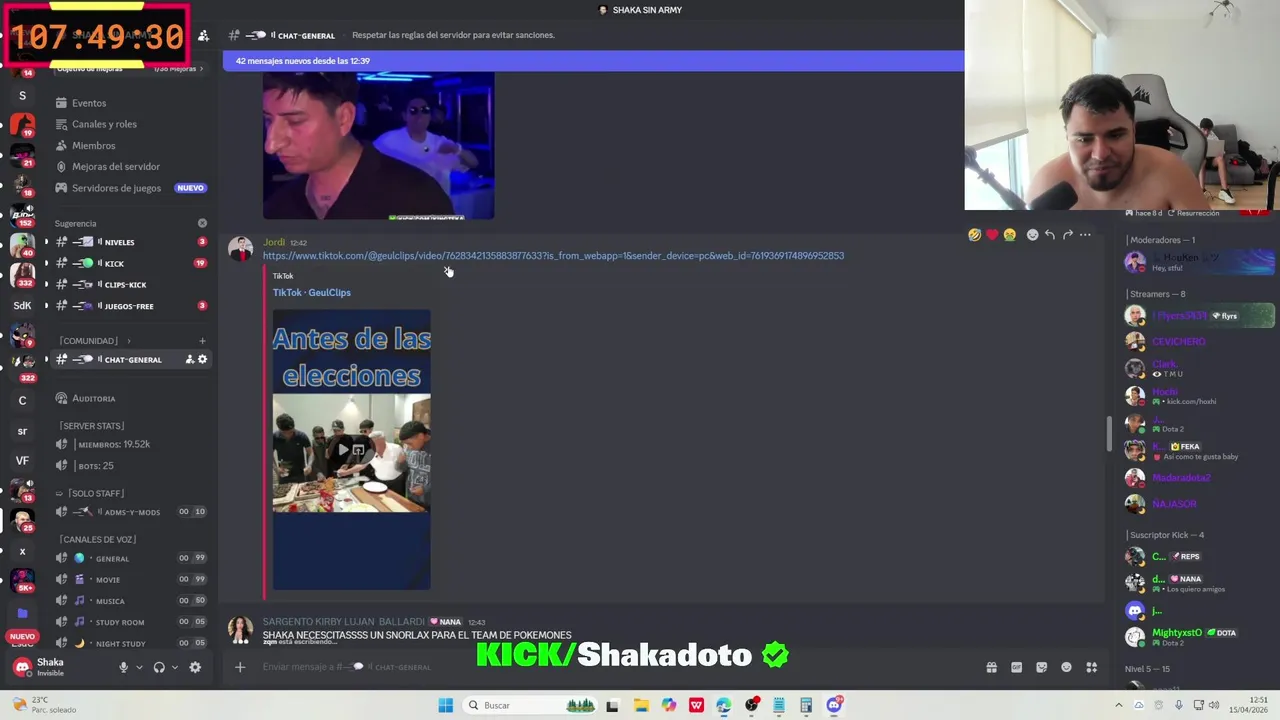Screen dimensions: 1280x720
Task: Forward Jordi's message arrow
Action: tap(1068, 235)
